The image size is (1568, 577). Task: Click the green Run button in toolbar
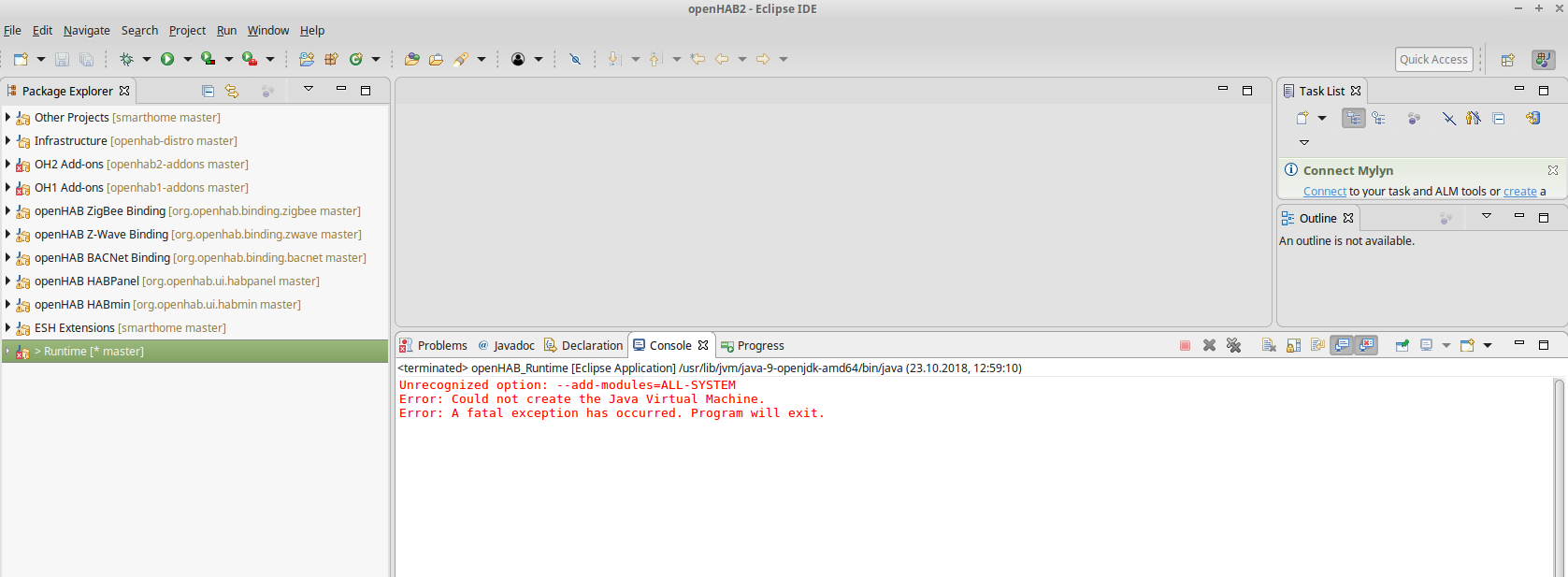point(167,59)
